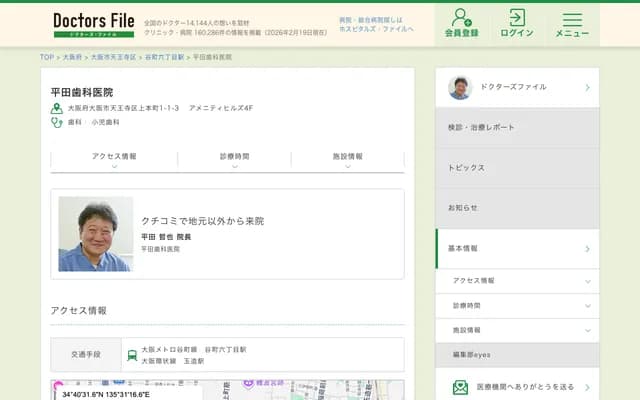Screen dimensions: 640x400
Task: Open the メニュー hamburger menu
Action: coord(572,24)
